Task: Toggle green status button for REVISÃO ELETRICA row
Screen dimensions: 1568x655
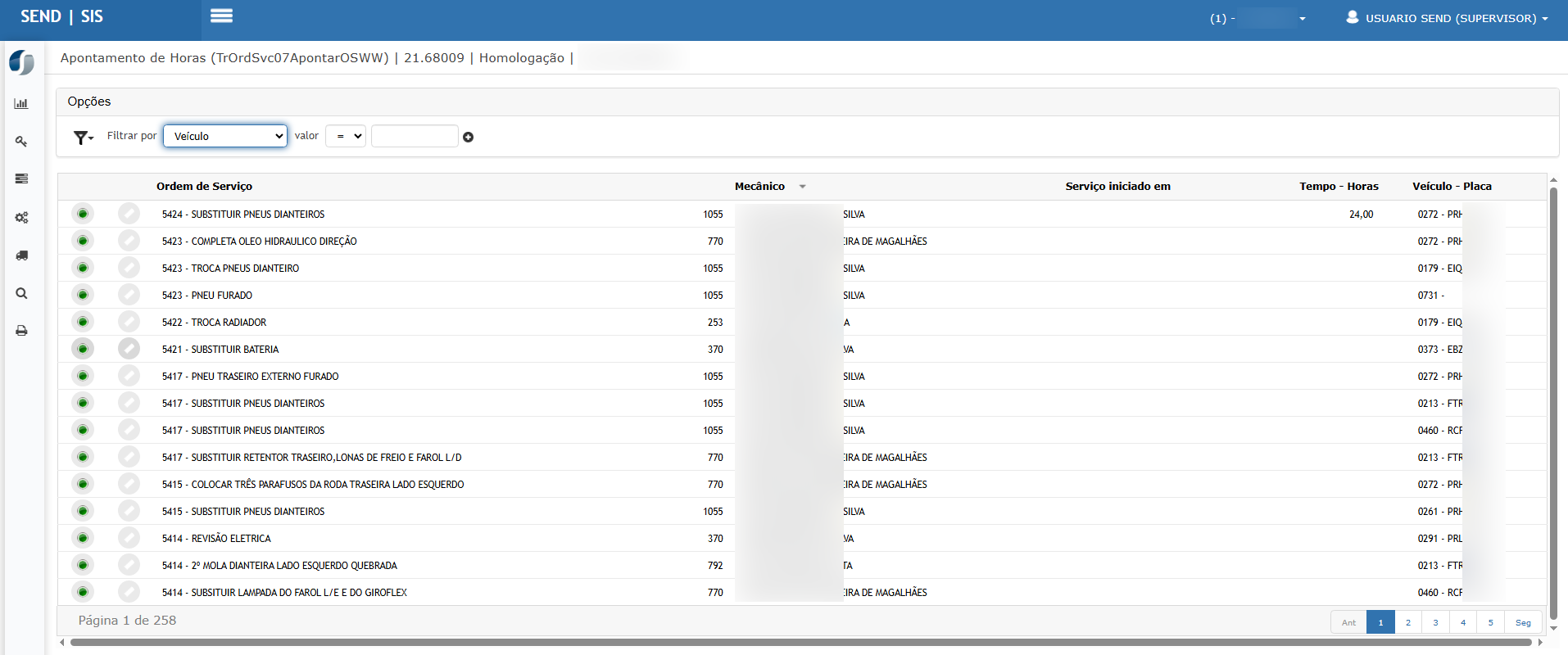Action: [83, 538]
